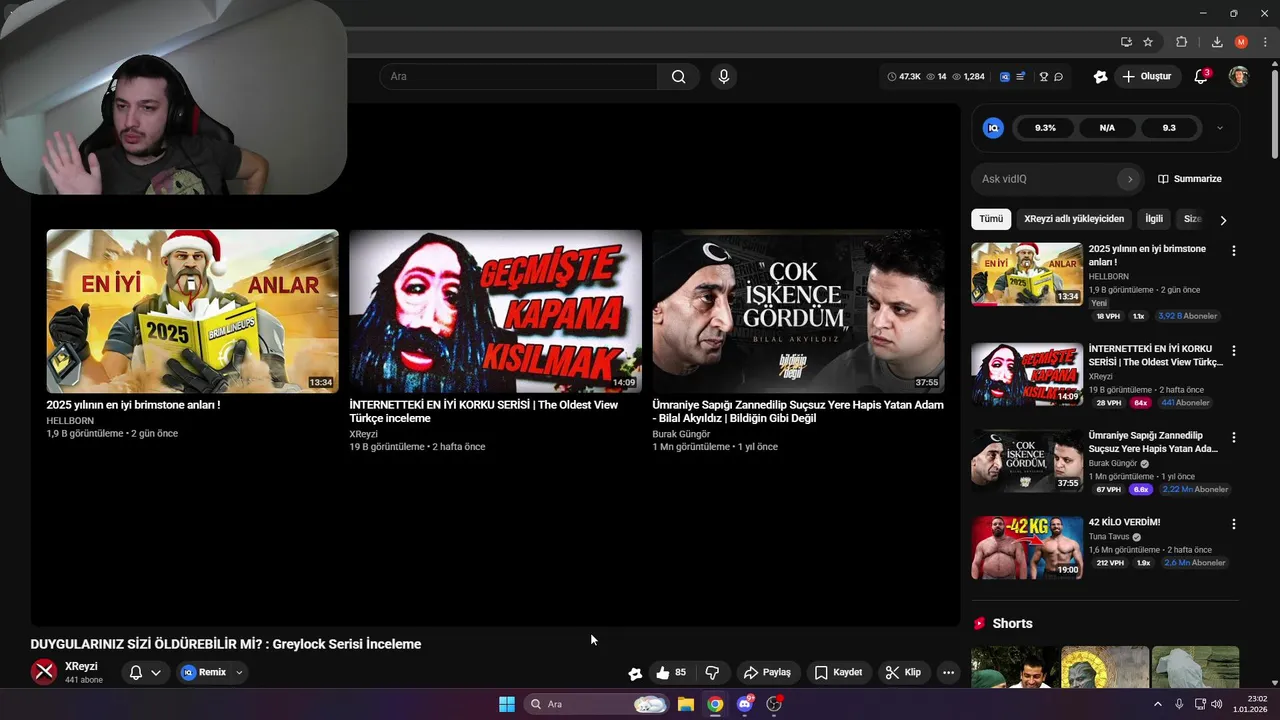Open HELLBORN channel link under the end-screen video
The image size is (1280, 720).
click(x=70, y=421)
